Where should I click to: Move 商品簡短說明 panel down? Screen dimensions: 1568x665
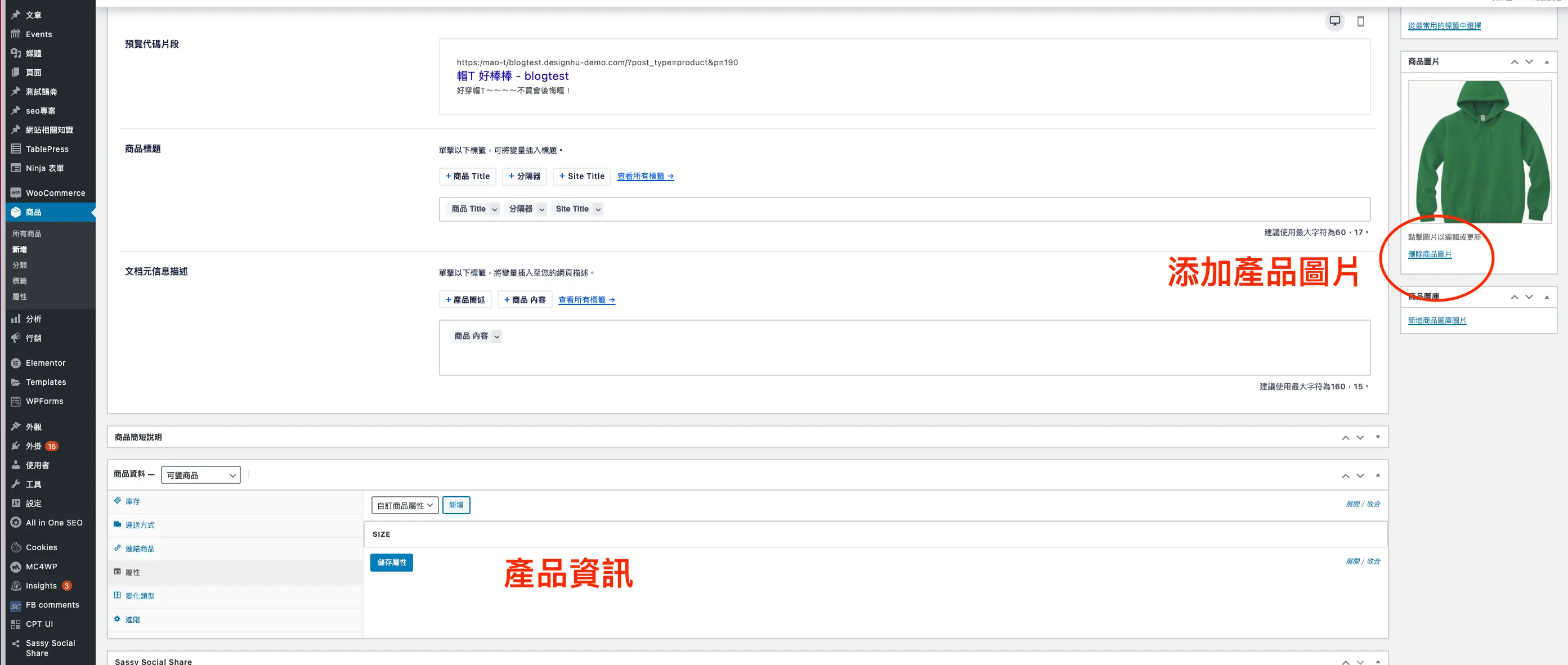pyautogui.click(x=1360, y=438)
